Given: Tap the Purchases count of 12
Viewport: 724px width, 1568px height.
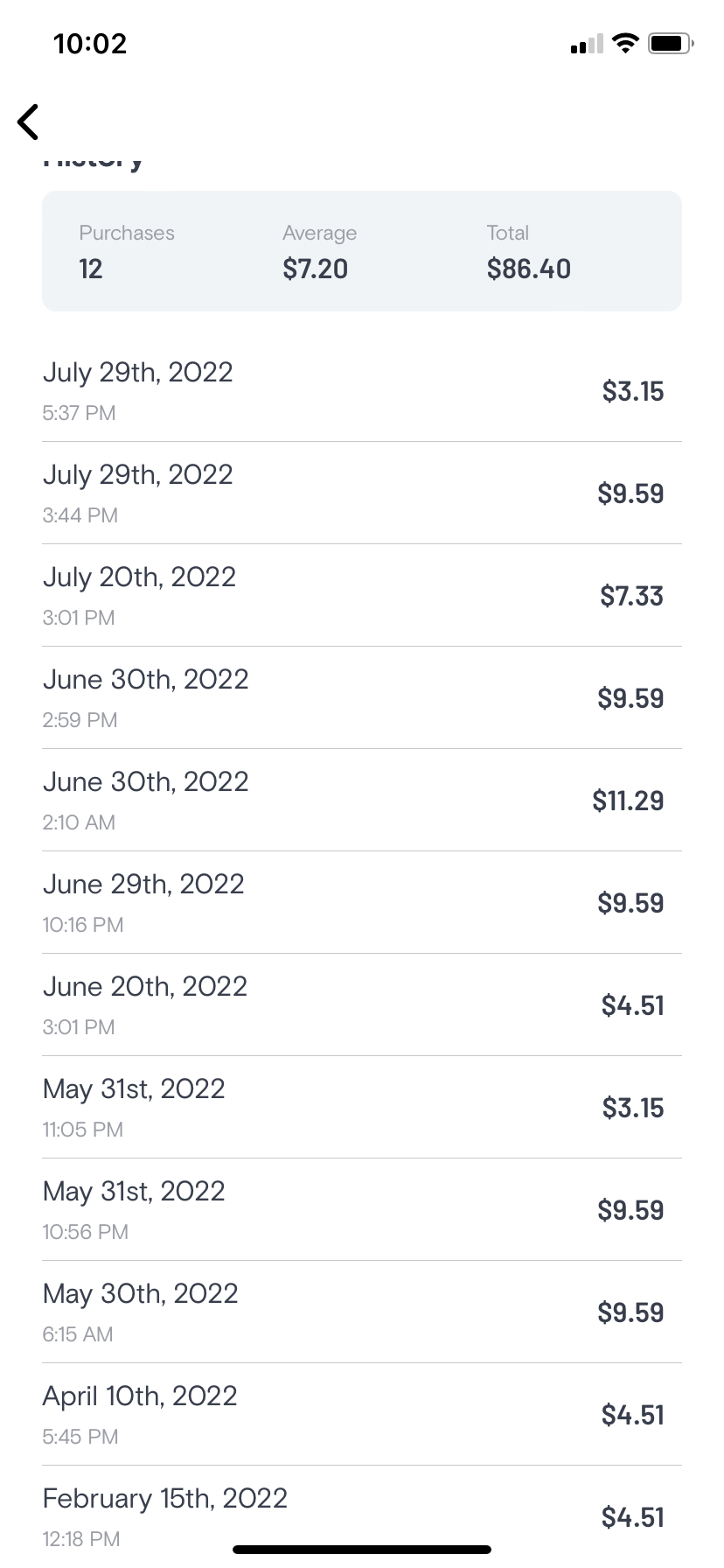Looking at the screenshot, I should 126,251.
